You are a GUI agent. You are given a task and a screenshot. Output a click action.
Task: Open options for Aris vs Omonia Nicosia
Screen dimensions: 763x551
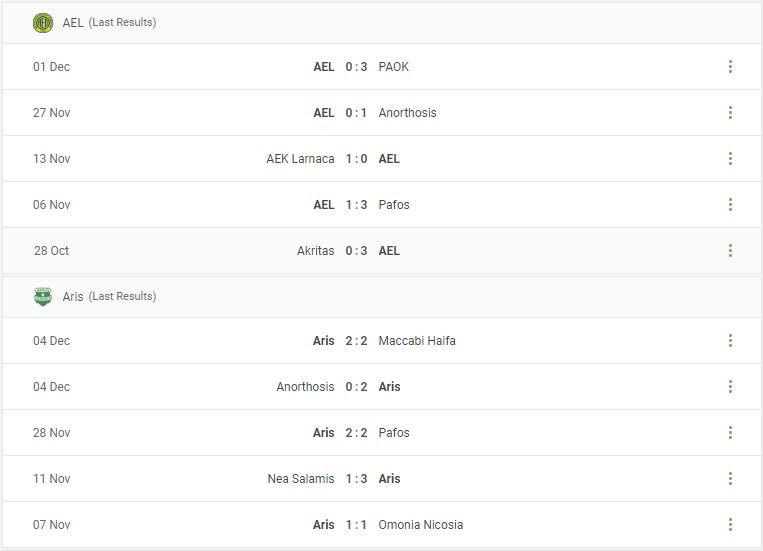pyautogui.click(x=730, y=525)
